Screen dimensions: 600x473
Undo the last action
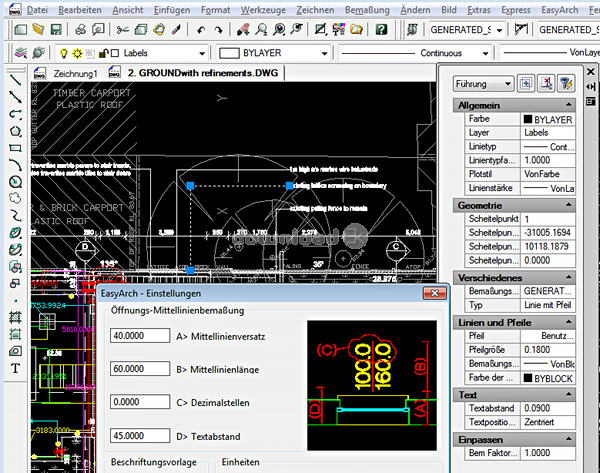pos(201,30)
